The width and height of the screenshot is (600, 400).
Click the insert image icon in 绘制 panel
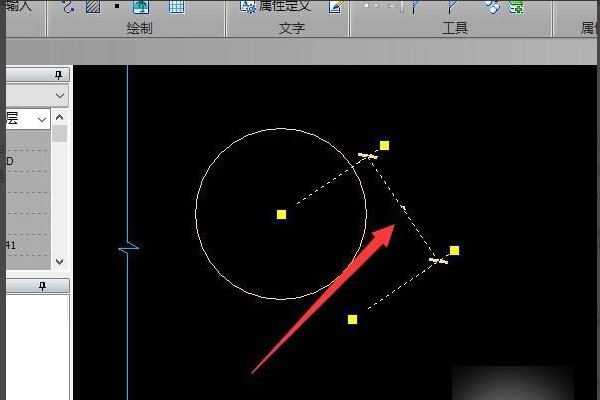pos(141,7)
